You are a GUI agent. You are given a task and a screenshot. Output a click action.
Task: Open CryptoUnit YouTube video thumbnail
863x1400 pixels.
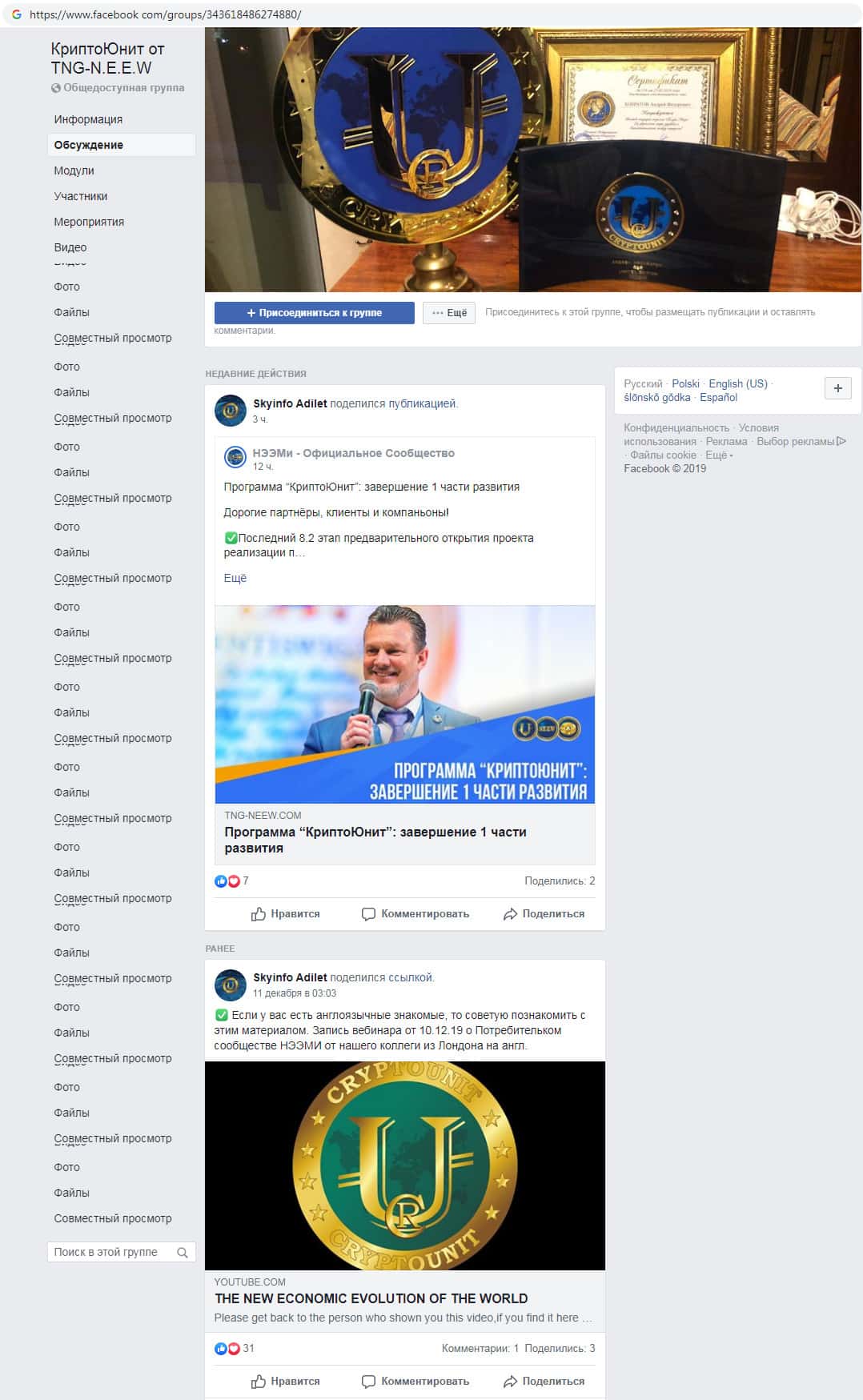(x=404, y=1165)
